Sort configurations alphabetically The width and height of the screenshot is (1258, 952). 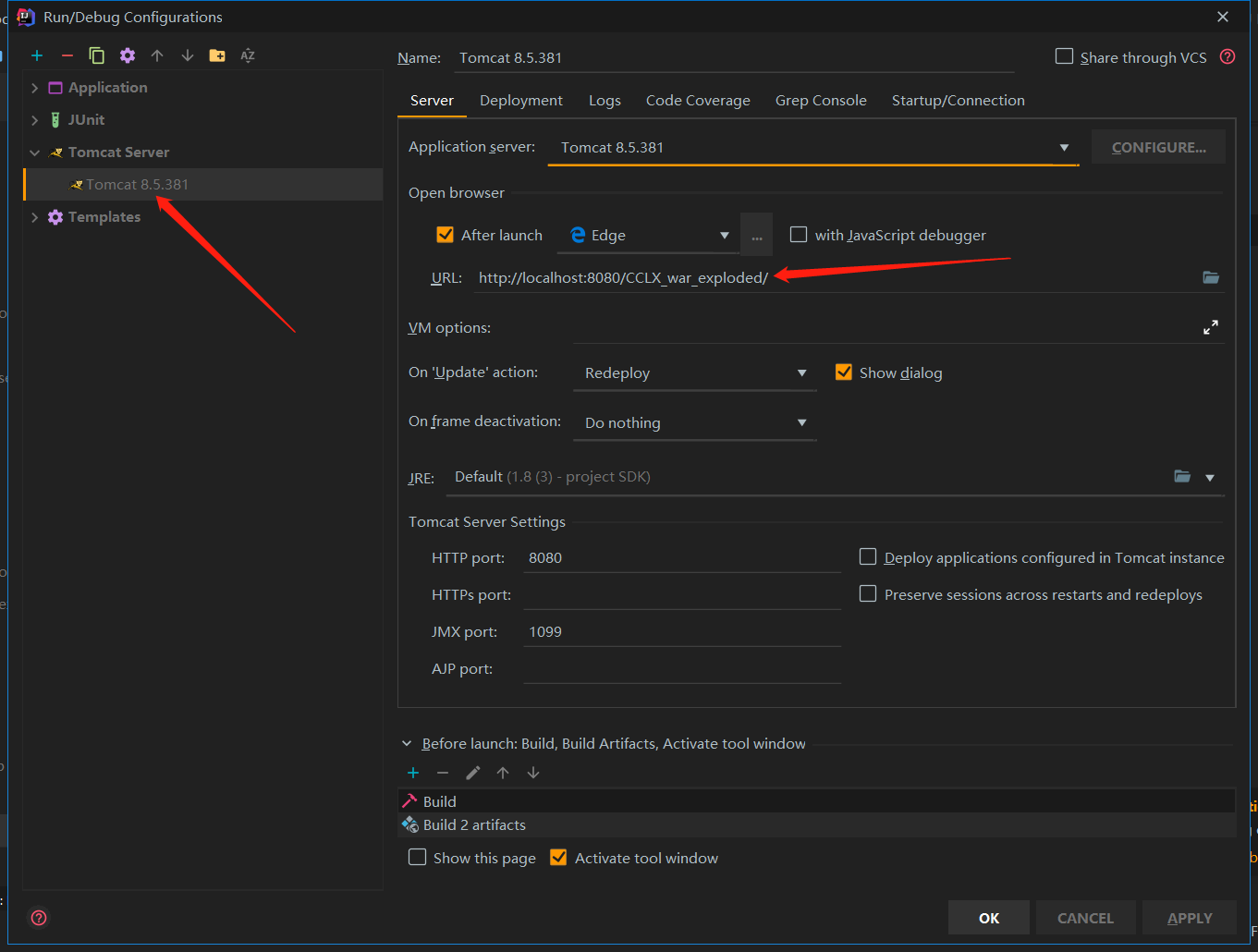[x=247, y=55]
